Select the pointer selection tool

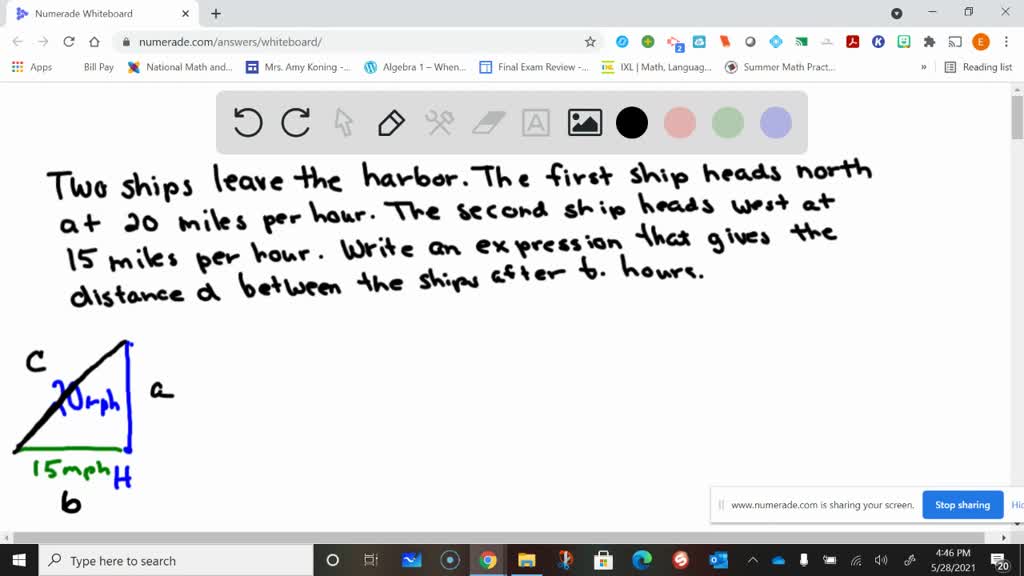coord(344,123)
